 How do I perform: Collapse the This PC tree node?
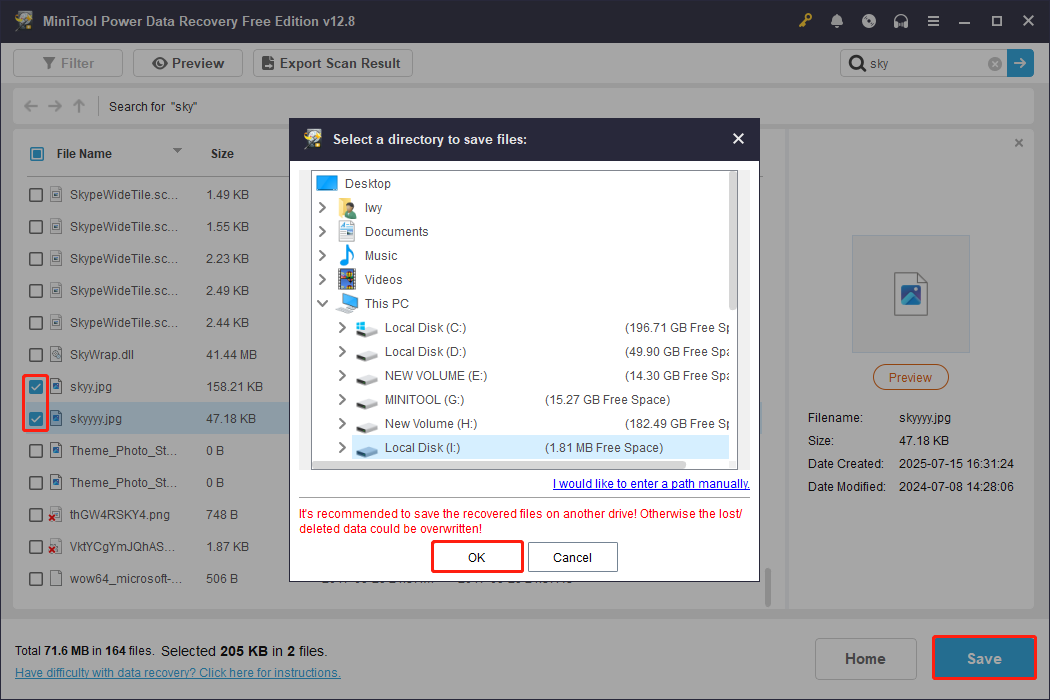tap(322, 303)
